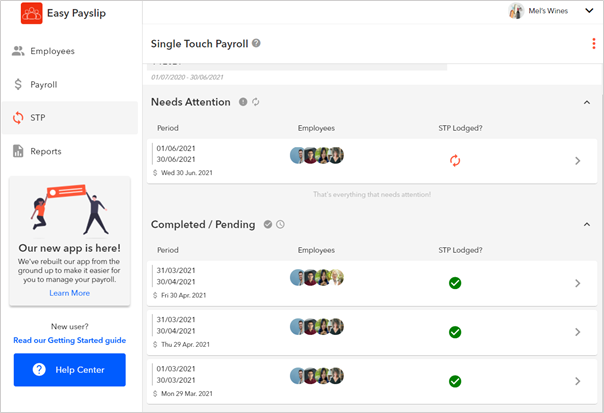Click the Help Center button
The image size is (604, 413).
coord(70,370)
